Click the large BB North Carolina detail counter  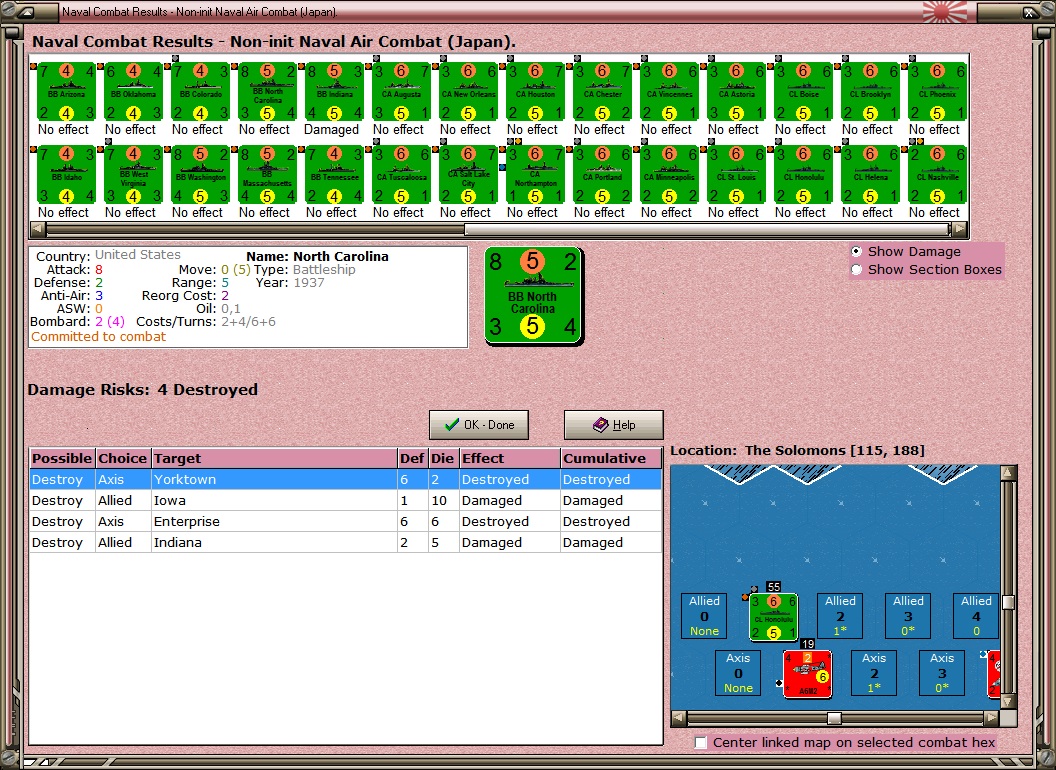(533, 296)
